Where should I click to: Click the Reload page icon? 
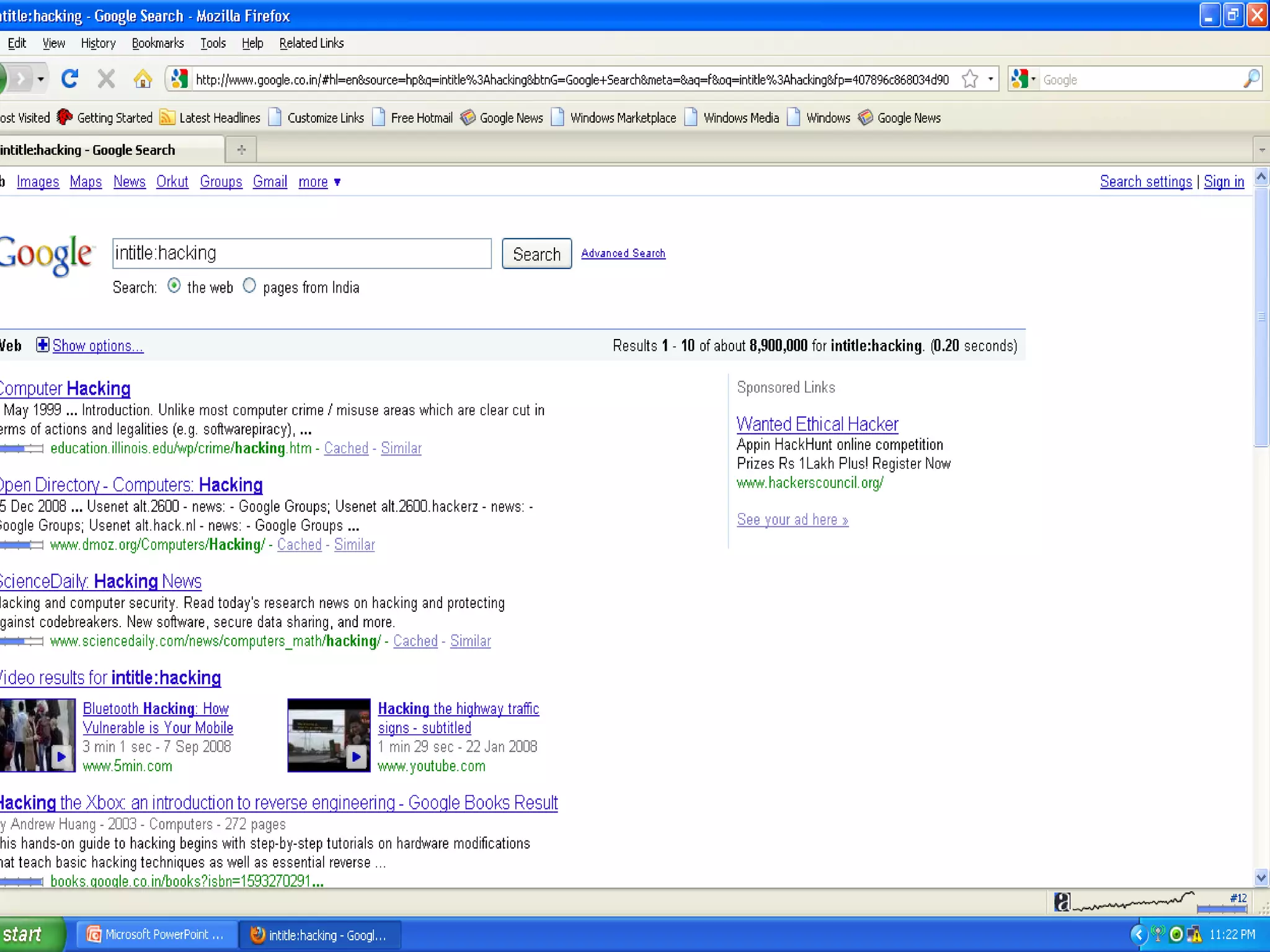(x=69, y=79)
